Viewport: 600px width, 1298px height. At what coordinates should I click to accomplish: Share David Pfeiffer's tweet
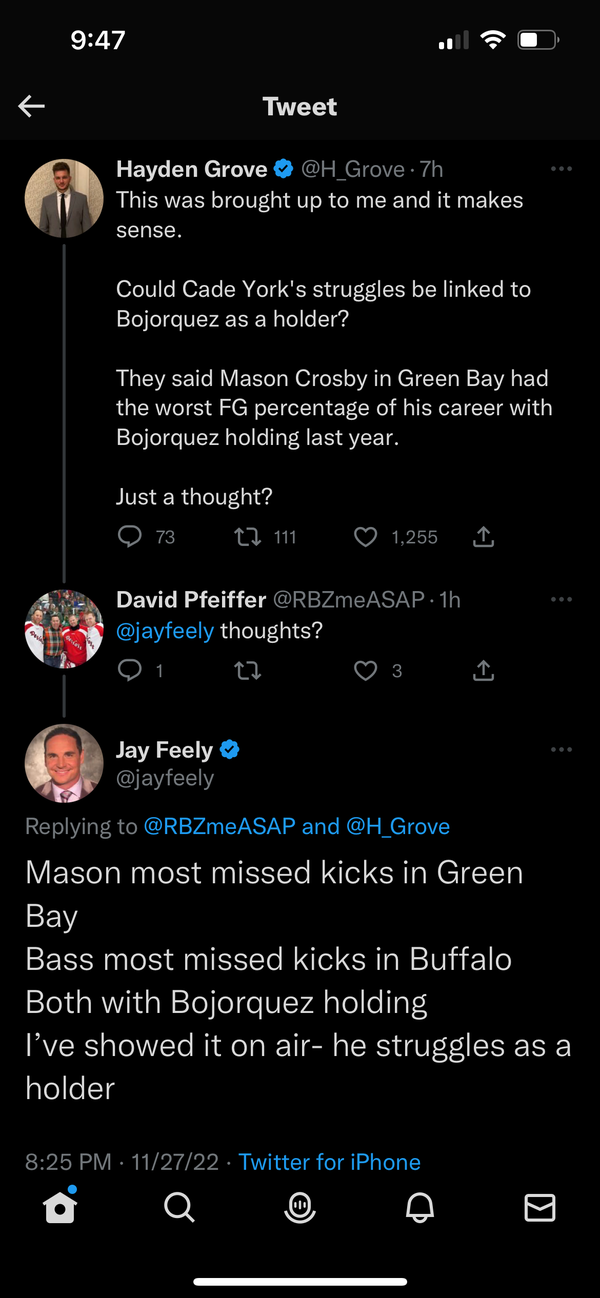pos(483,670)
